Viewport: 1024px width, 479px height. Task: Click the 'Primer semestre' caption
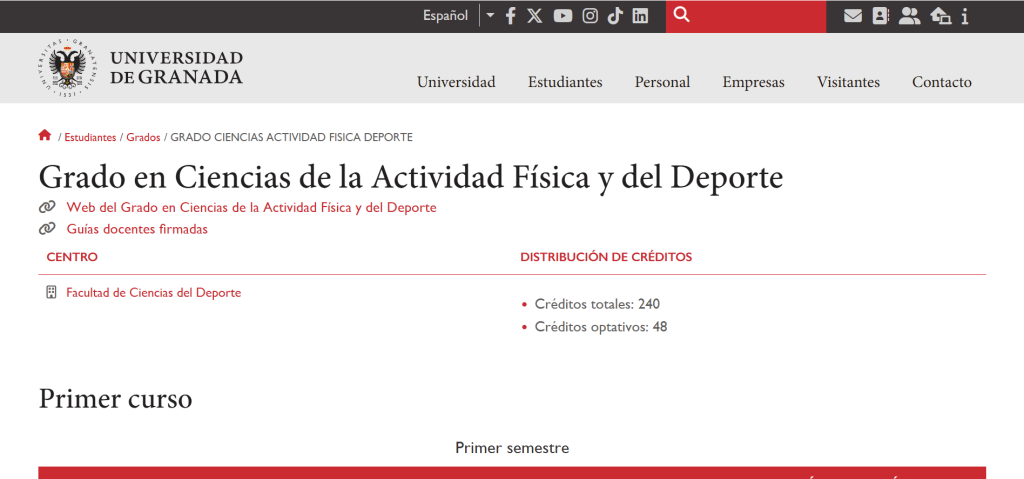pos(512,448)
